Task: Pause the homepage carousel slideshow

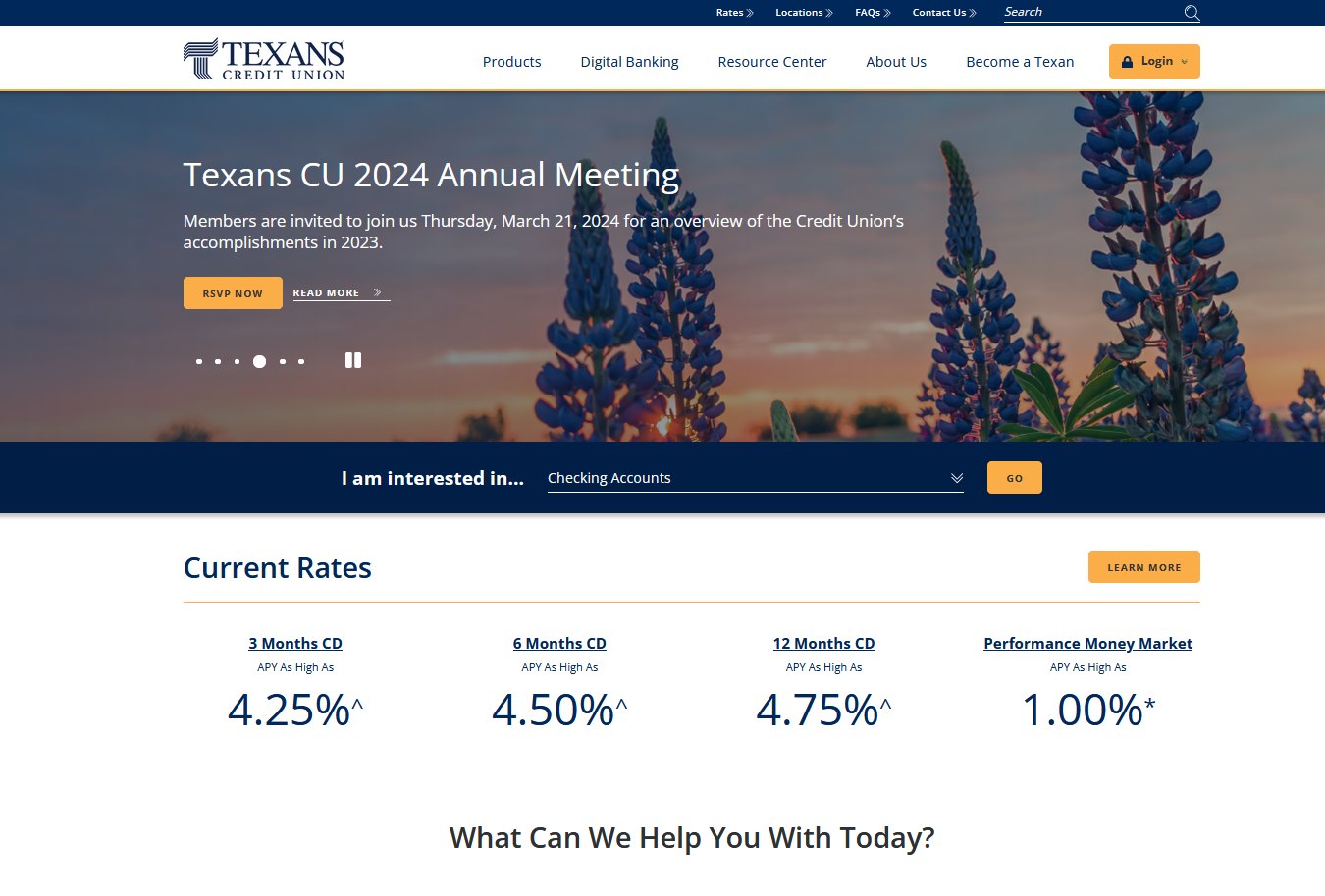Action: click(352, 360)
